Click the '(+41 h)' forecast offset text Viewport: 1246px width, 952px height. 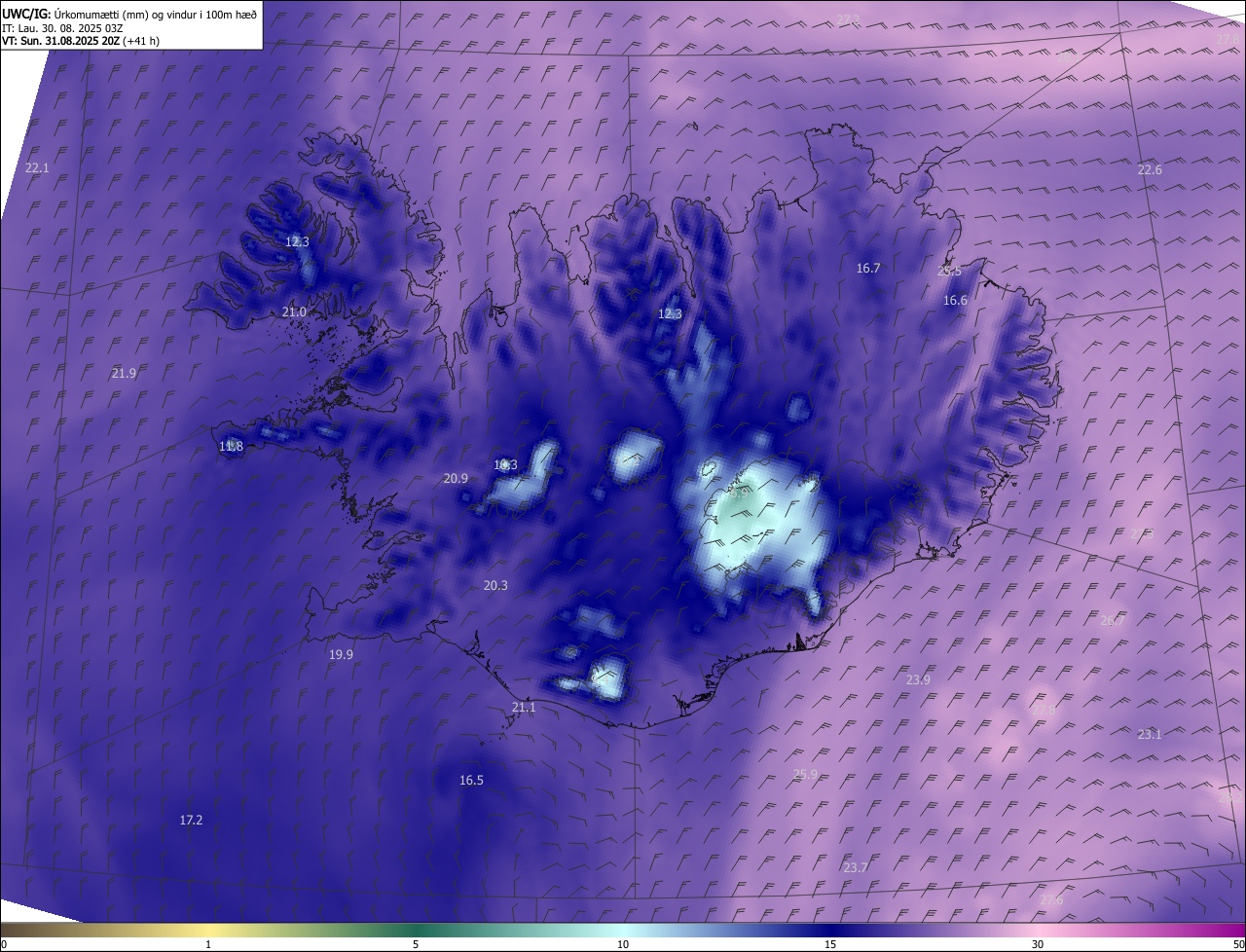pyautogui.click(x=142, y=41)
